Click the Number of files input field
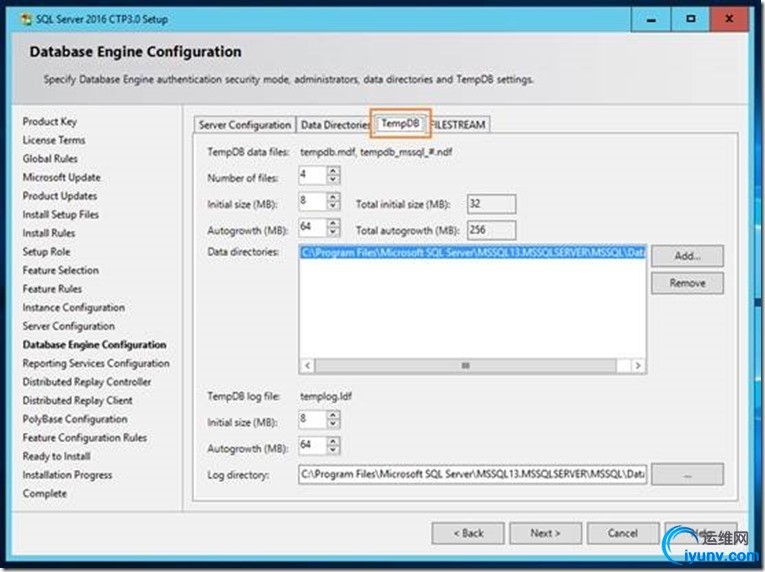Screen dimensions: 765x572 click(313, 175)
